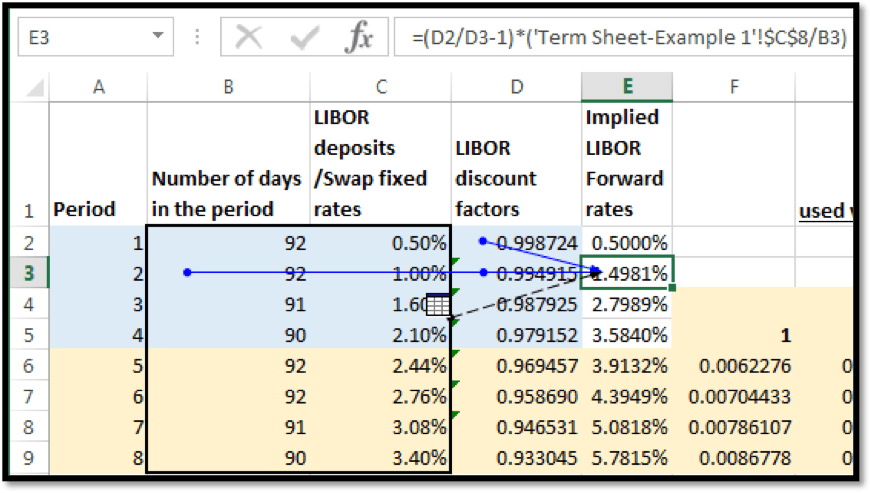Select row 2 header
Screen dimensions: 870x493
tap(30, 242)
